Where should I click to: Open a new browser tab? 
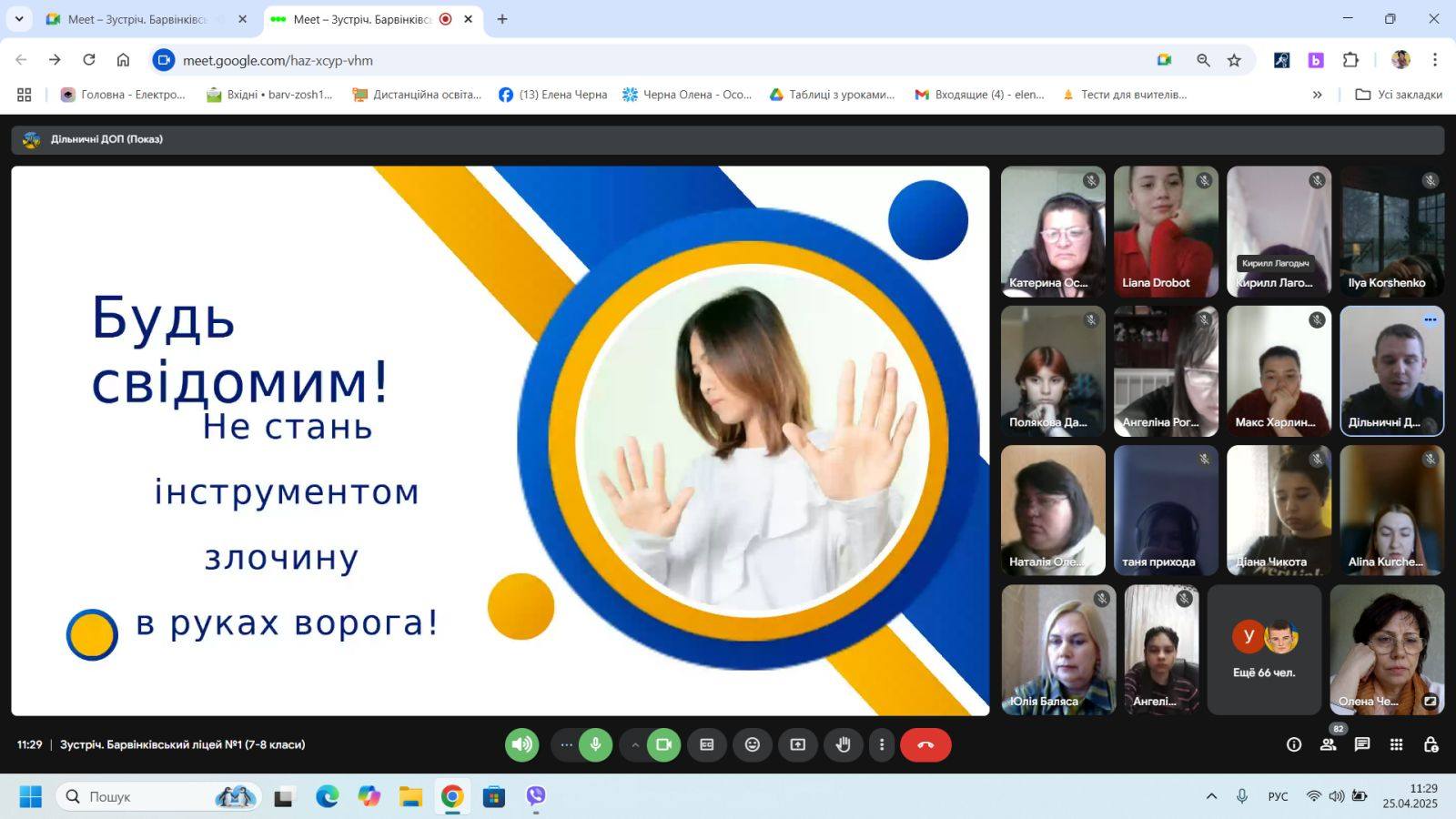point(502,19)
